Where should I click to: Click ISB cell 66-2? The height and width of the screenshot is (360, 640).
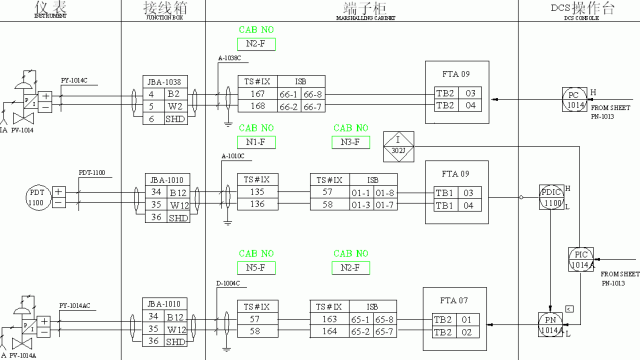(289, 107)
